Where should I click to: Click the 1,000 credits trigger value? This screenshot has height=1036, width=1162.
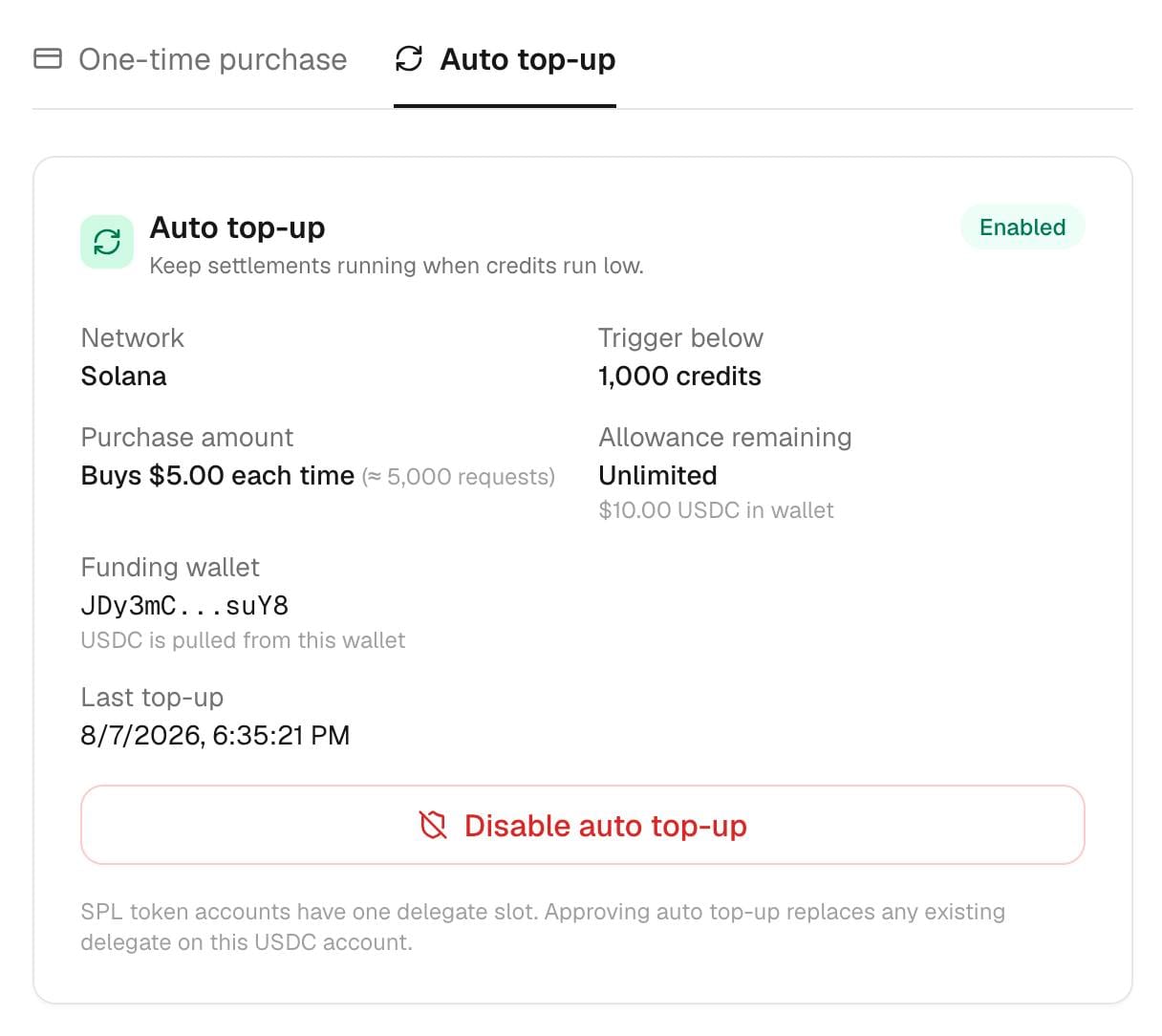tap(679, 377)
